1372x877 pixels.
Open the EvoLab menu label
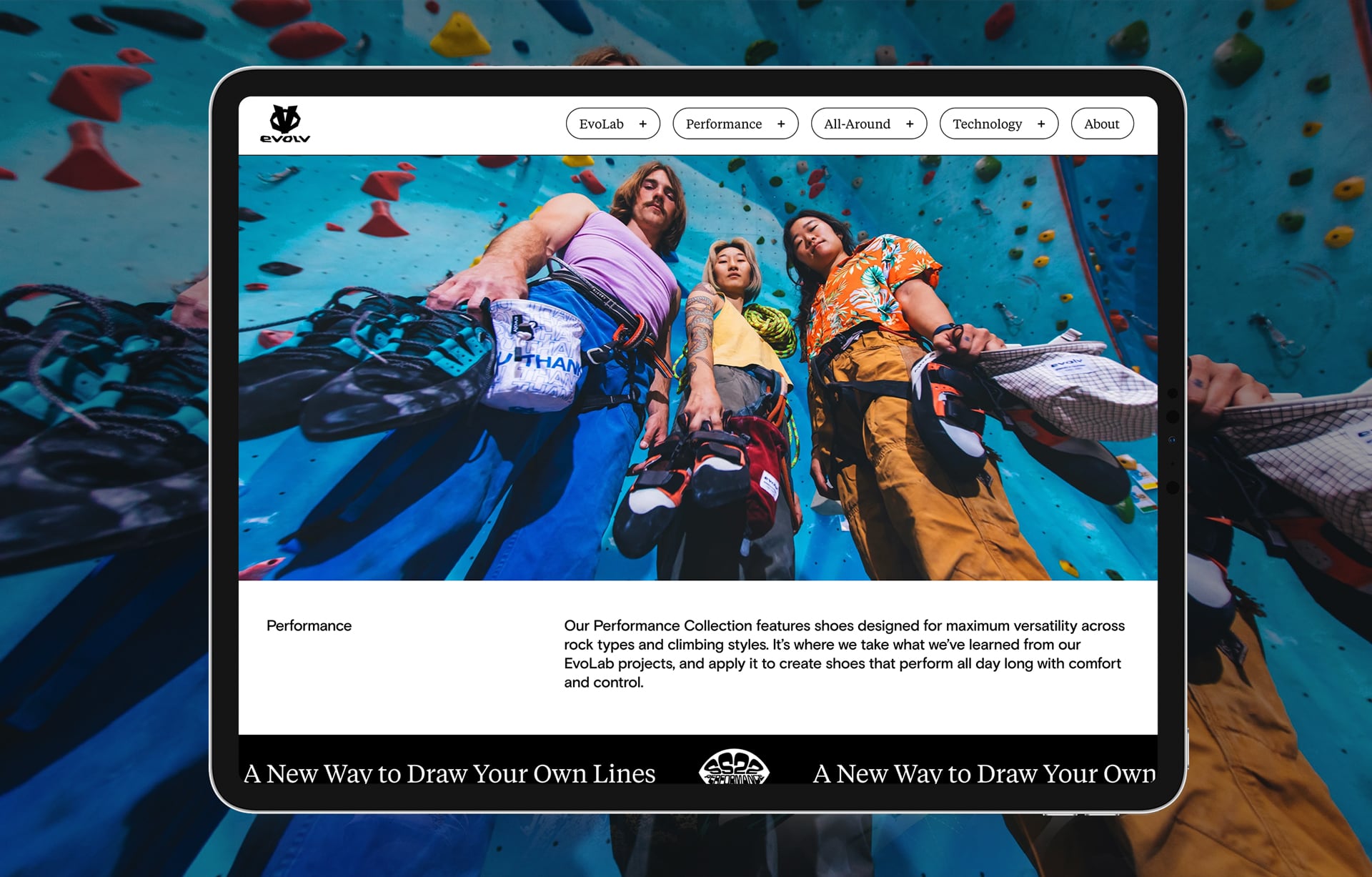pos(601,124)
